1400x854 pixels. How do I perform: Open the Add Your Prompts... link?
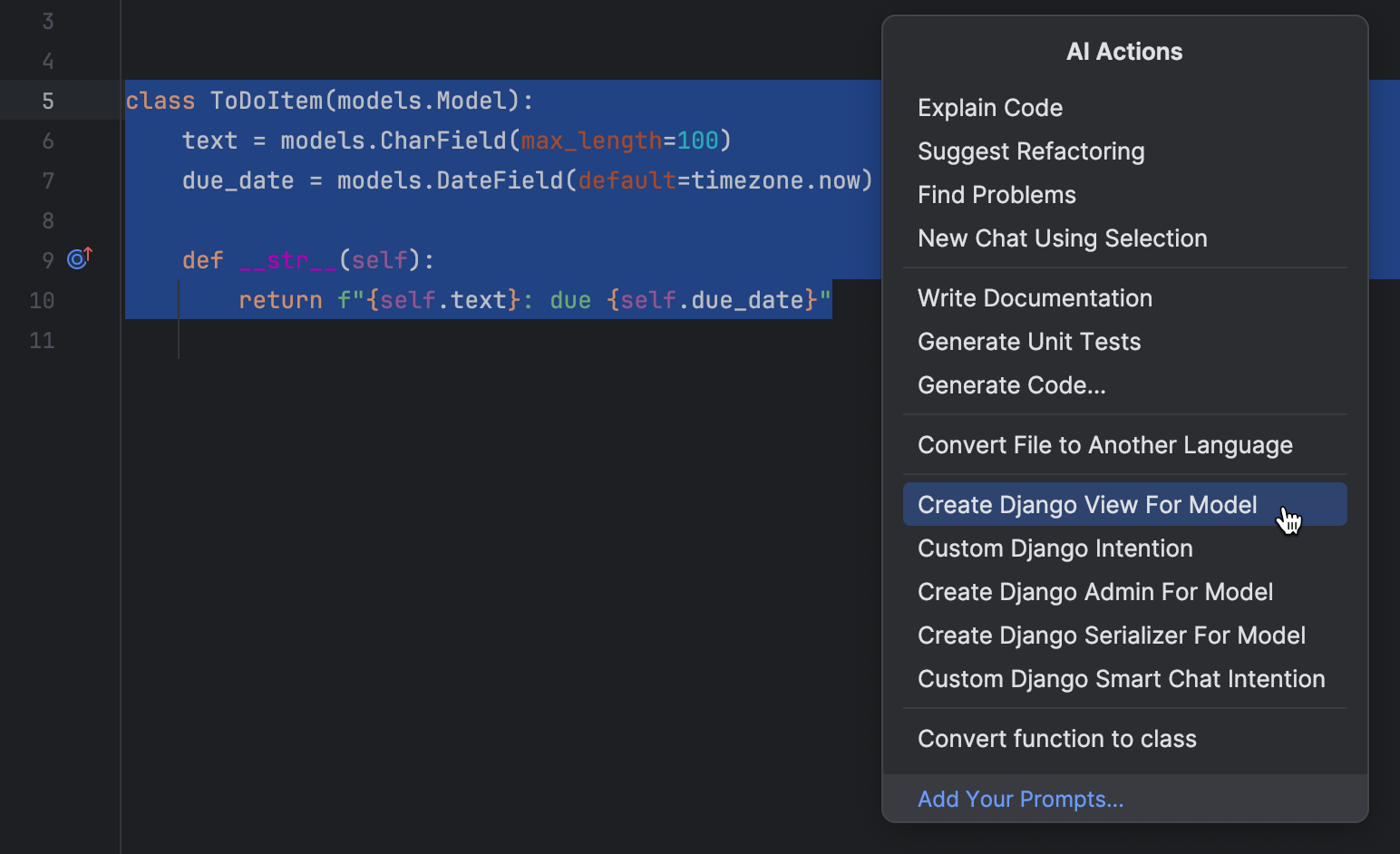(x=1020, y=799)
